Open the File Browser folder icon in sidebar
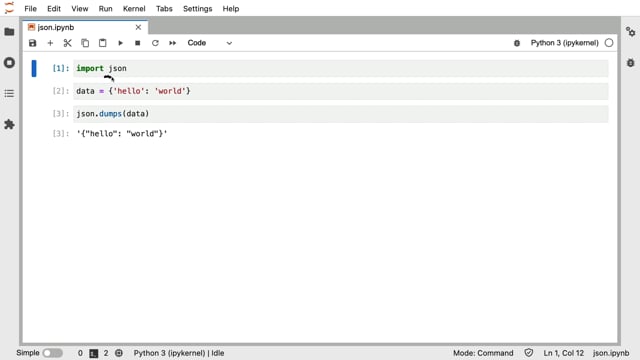640x360 pixels. pyautogui.click(x=9, y=32)
